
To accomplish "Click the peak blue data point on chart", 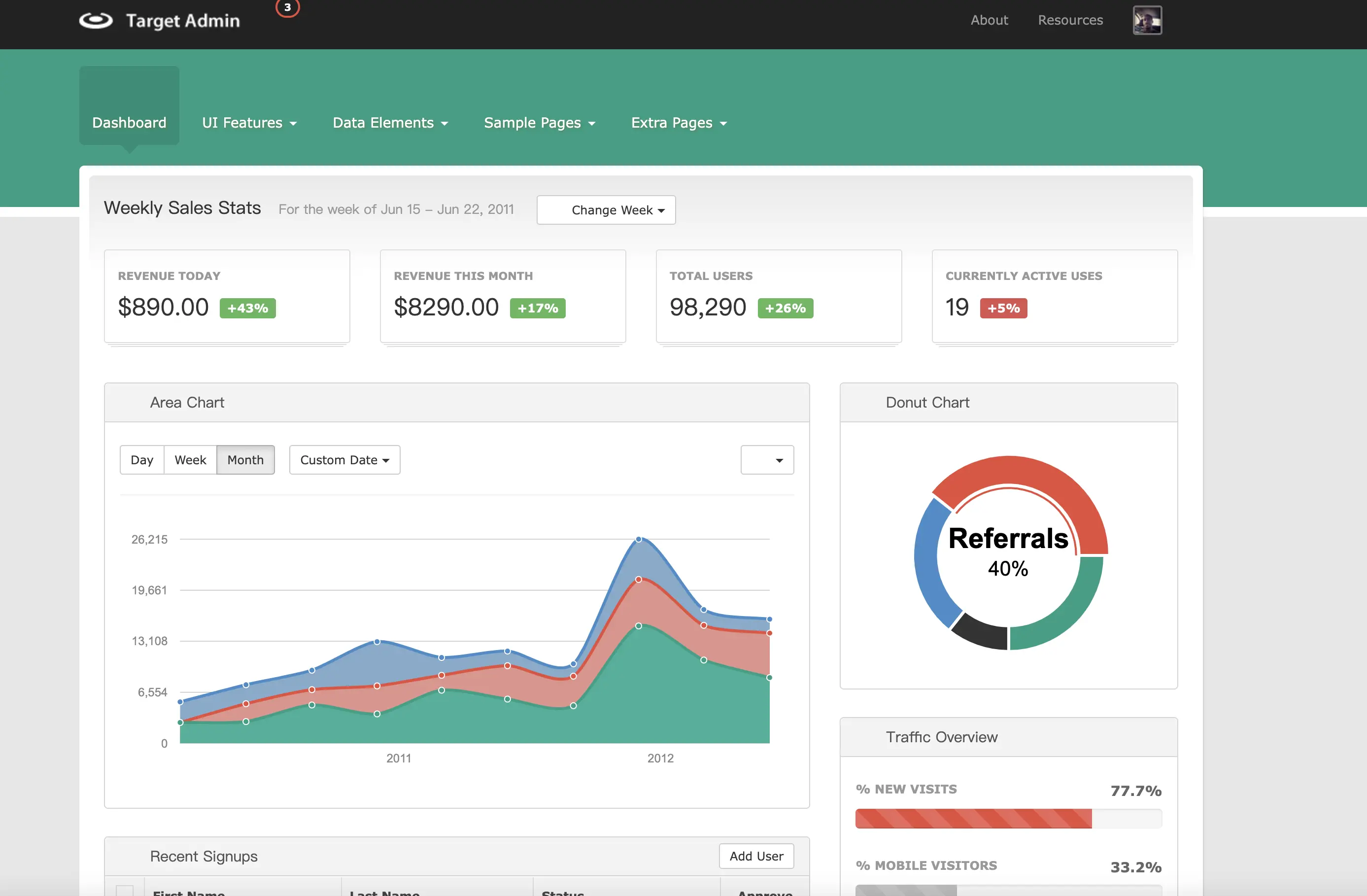I will tap(639, 539).
